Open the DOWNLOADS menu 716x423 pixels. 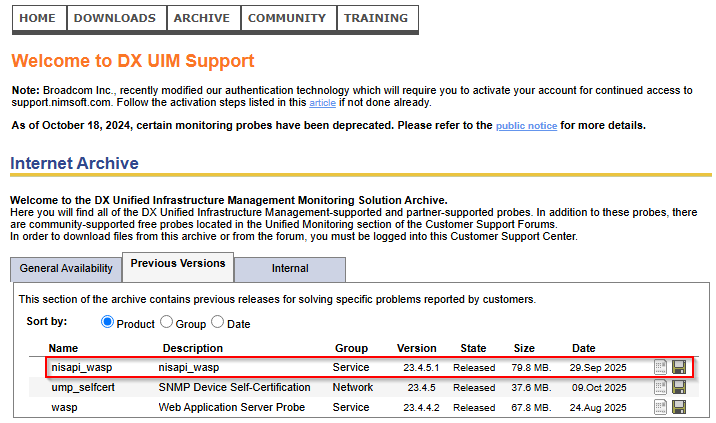tap(115, 18)
